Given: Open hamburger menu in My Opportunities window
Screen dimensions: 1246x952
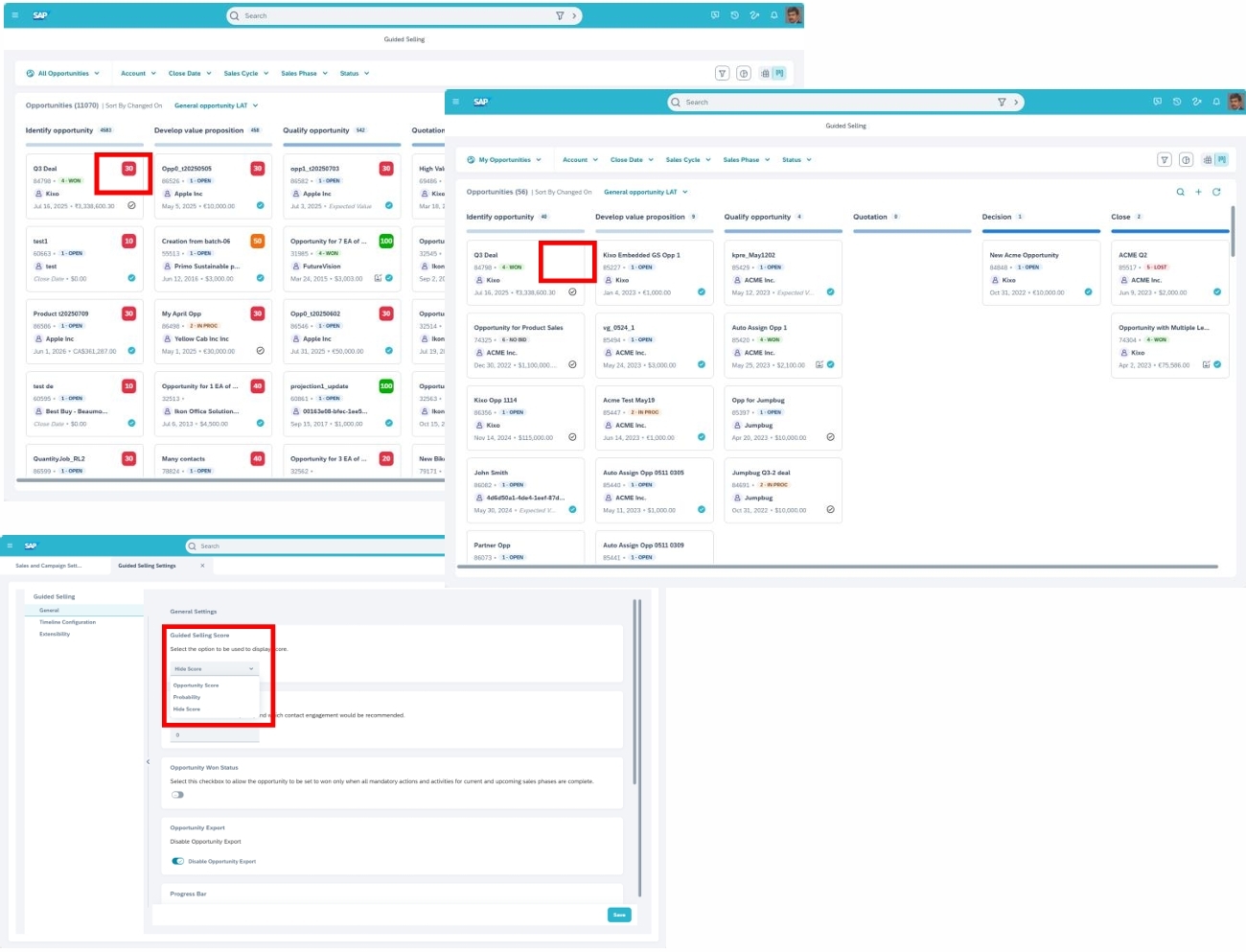Looking at the screenshot, I should 455,102.
